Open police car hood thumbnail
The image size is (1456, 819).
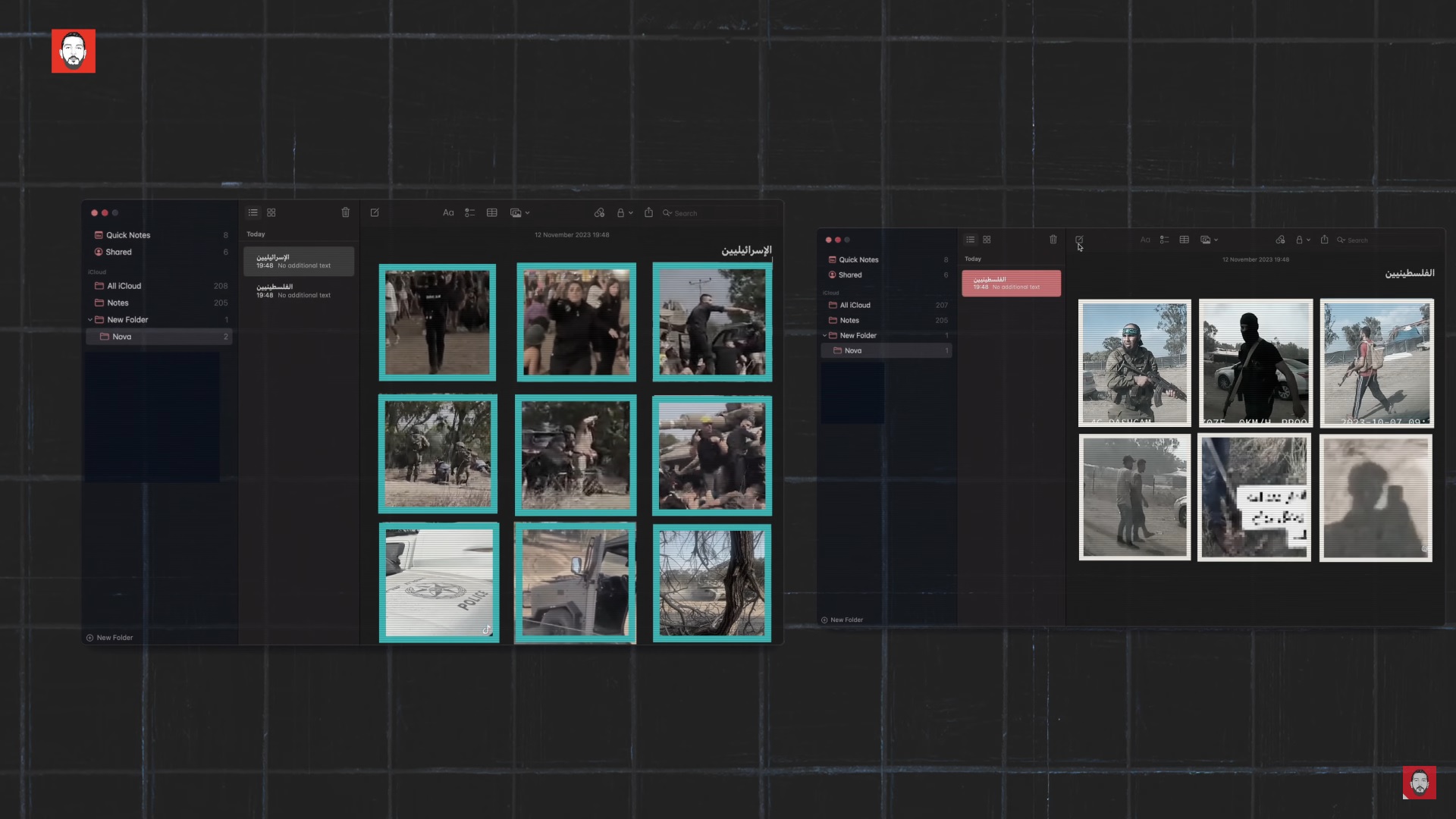[439, 582]
